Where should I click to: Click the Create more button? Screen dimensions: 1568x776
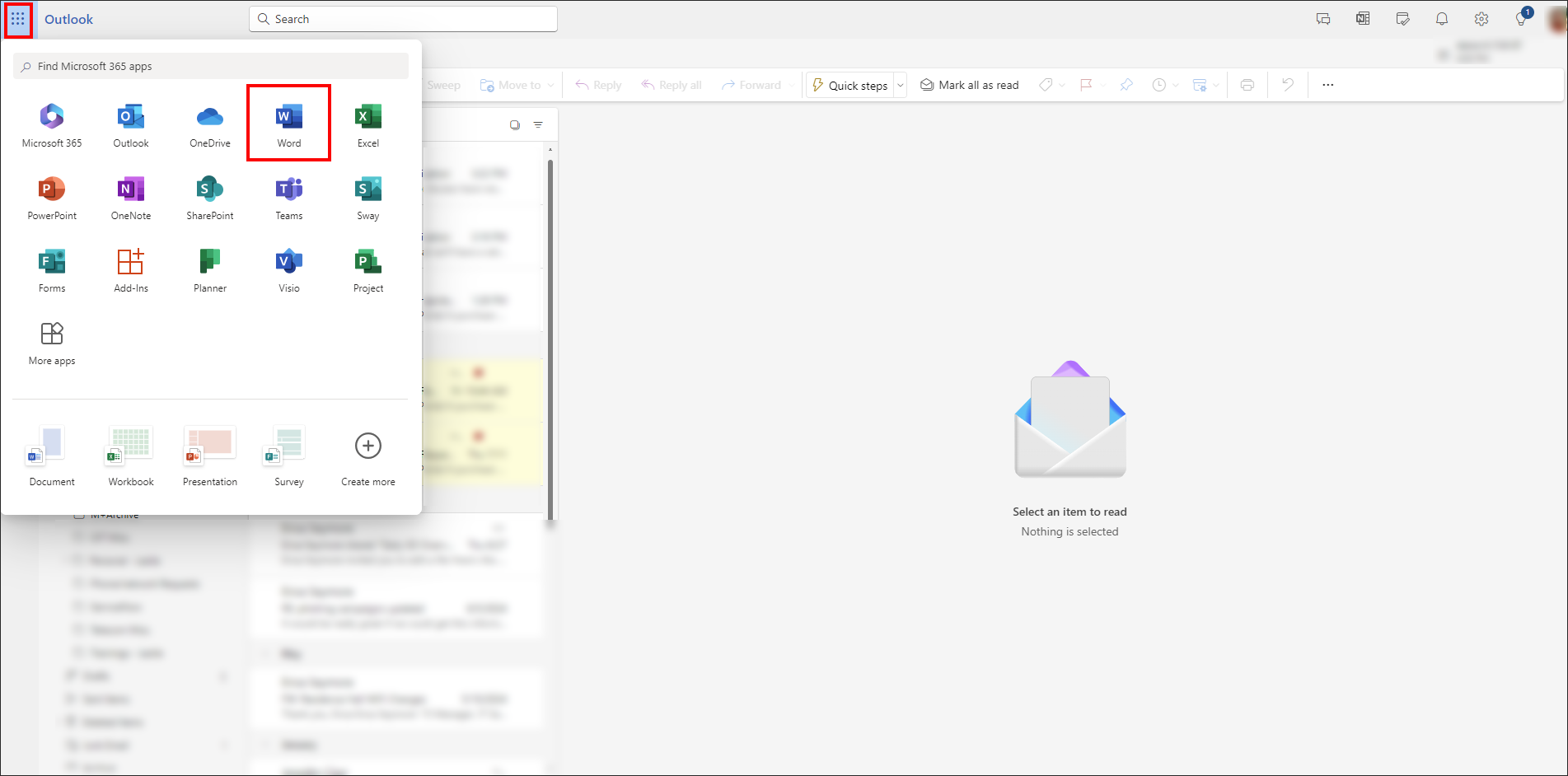click(367, 456)
